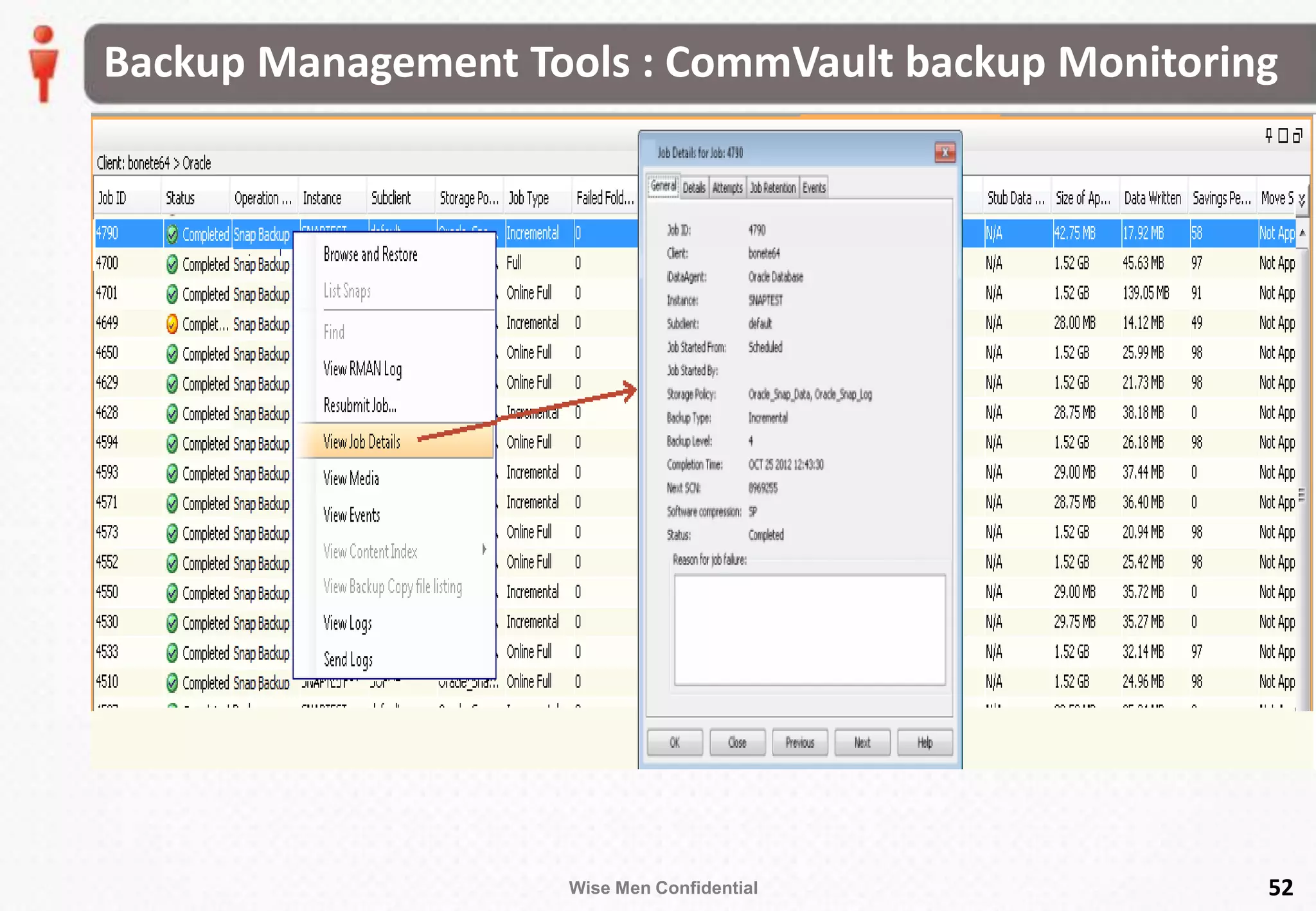This screenshot has width=1316, height=911.
Task: Click green status icon for job 4629
Action: pos(172,384)
